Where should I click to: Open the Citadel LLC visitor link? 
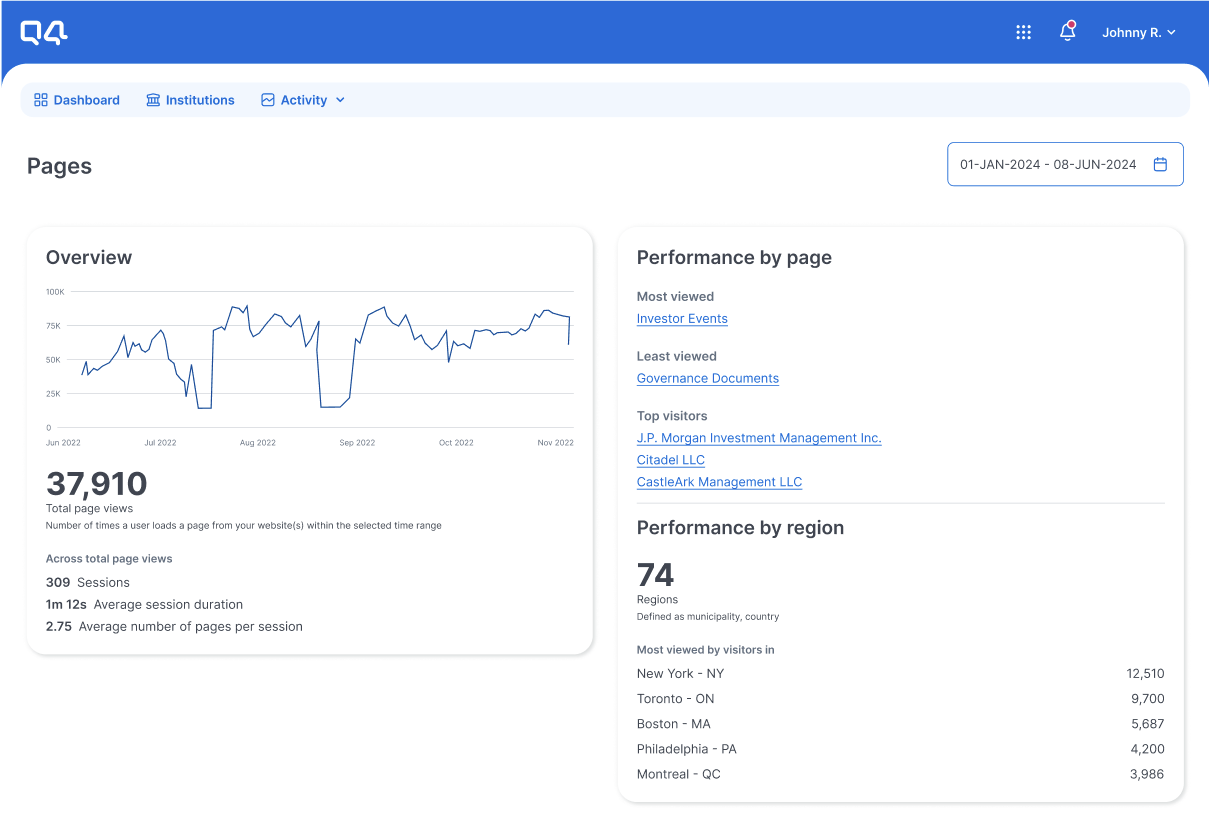coord(671,460)
